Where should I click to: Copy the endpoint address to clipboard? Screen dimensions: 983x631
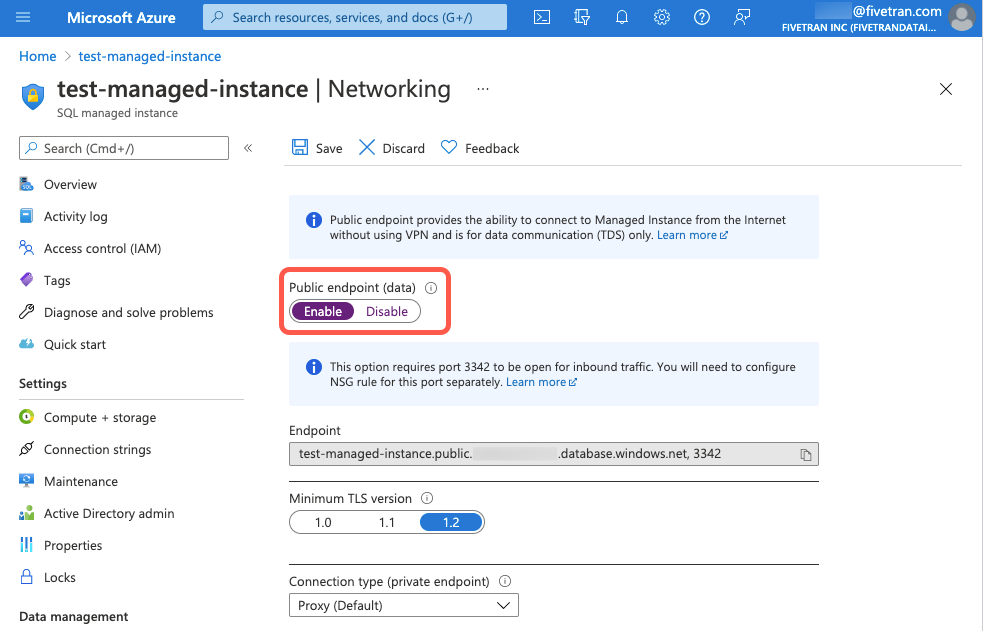[x=806, y=454]
